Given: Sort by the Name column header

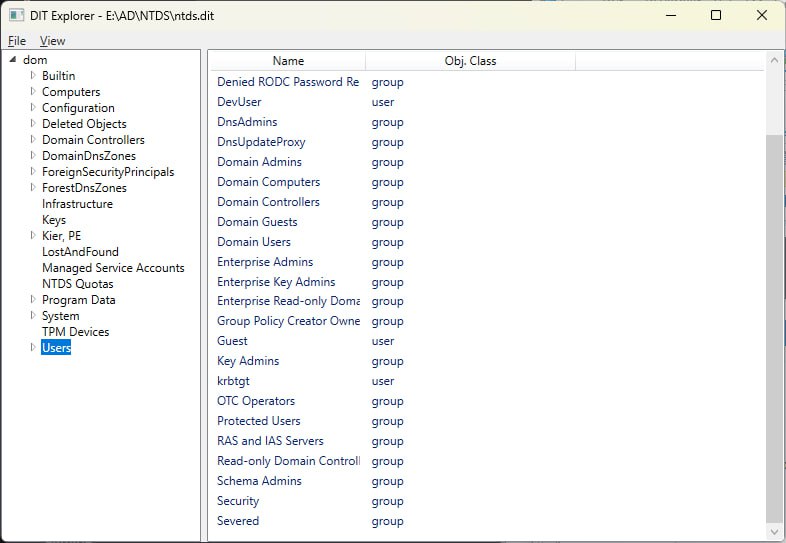Looking at the screenshot, I should tap(288, 61).
